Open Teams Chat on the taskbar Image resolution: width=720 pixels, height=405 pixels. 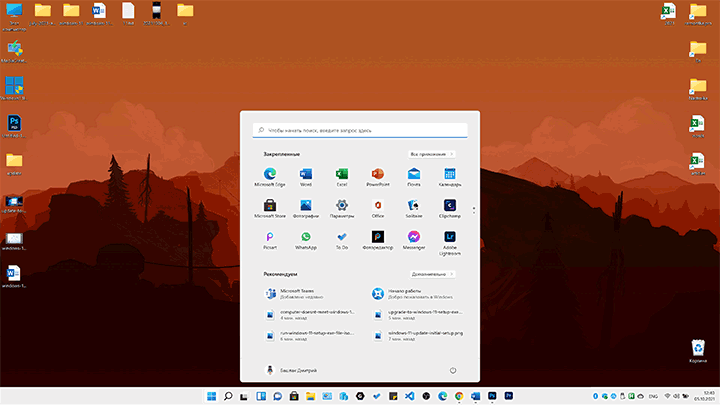(277, 396)
